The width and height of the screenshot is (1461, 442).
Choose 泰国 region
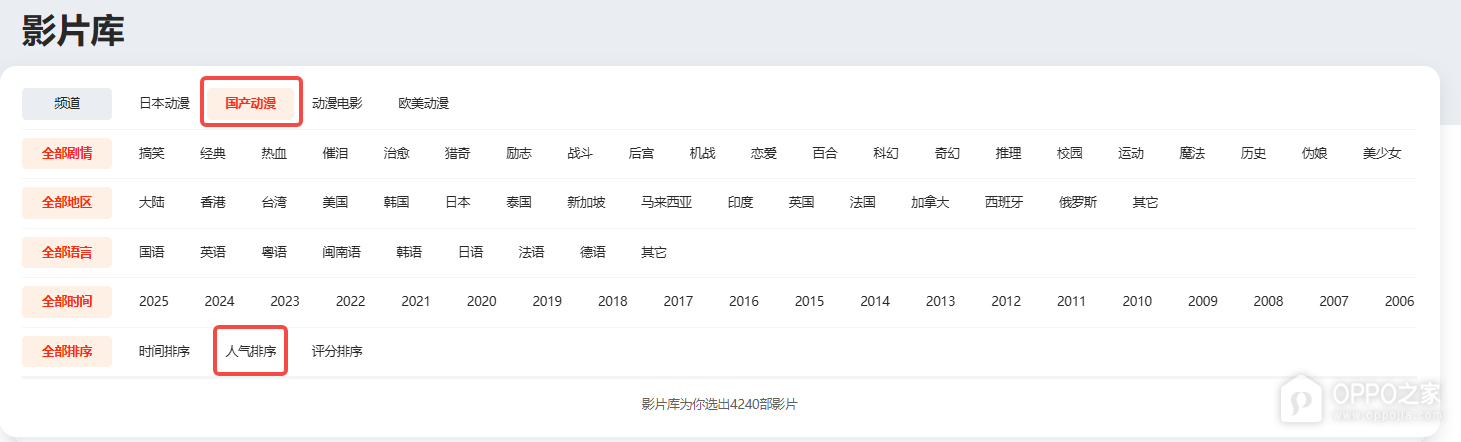tap(519, 202)
